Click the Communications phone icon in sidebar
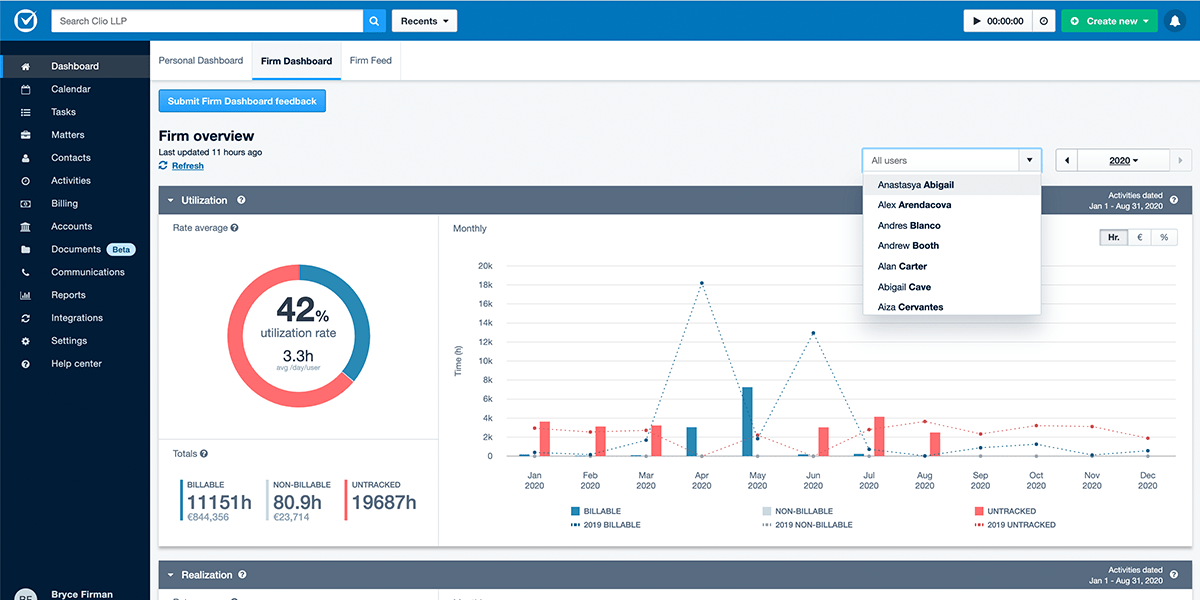The image size is (1200, 600). [x=26, y=272]
